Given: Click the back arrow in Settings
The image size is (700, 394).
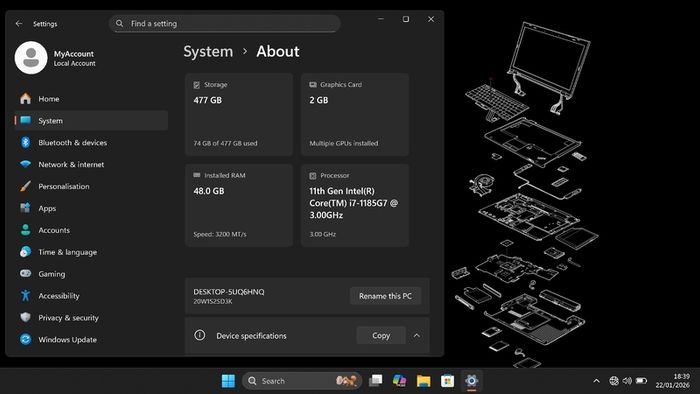Looking at the screenshot, I should click(19, 24).
